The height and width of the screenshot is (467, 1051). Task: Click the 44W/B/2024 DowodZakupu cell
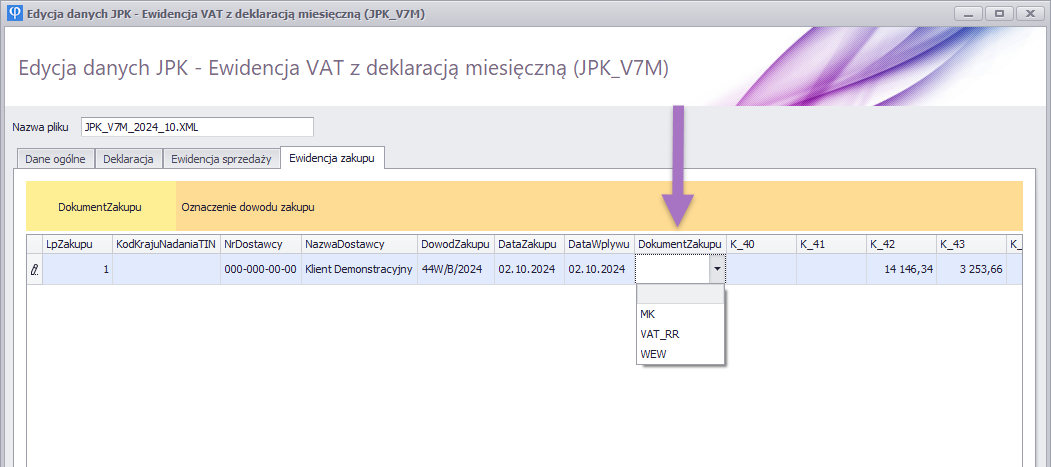click(455, 269)
